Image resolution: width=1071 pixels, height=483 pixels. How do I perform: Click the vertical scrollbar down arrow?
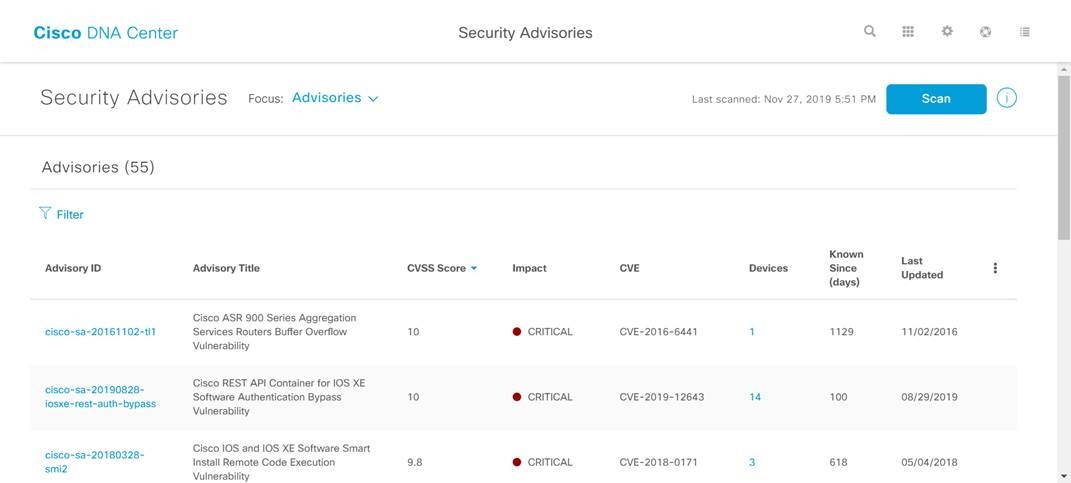(x=1063, y=476)
